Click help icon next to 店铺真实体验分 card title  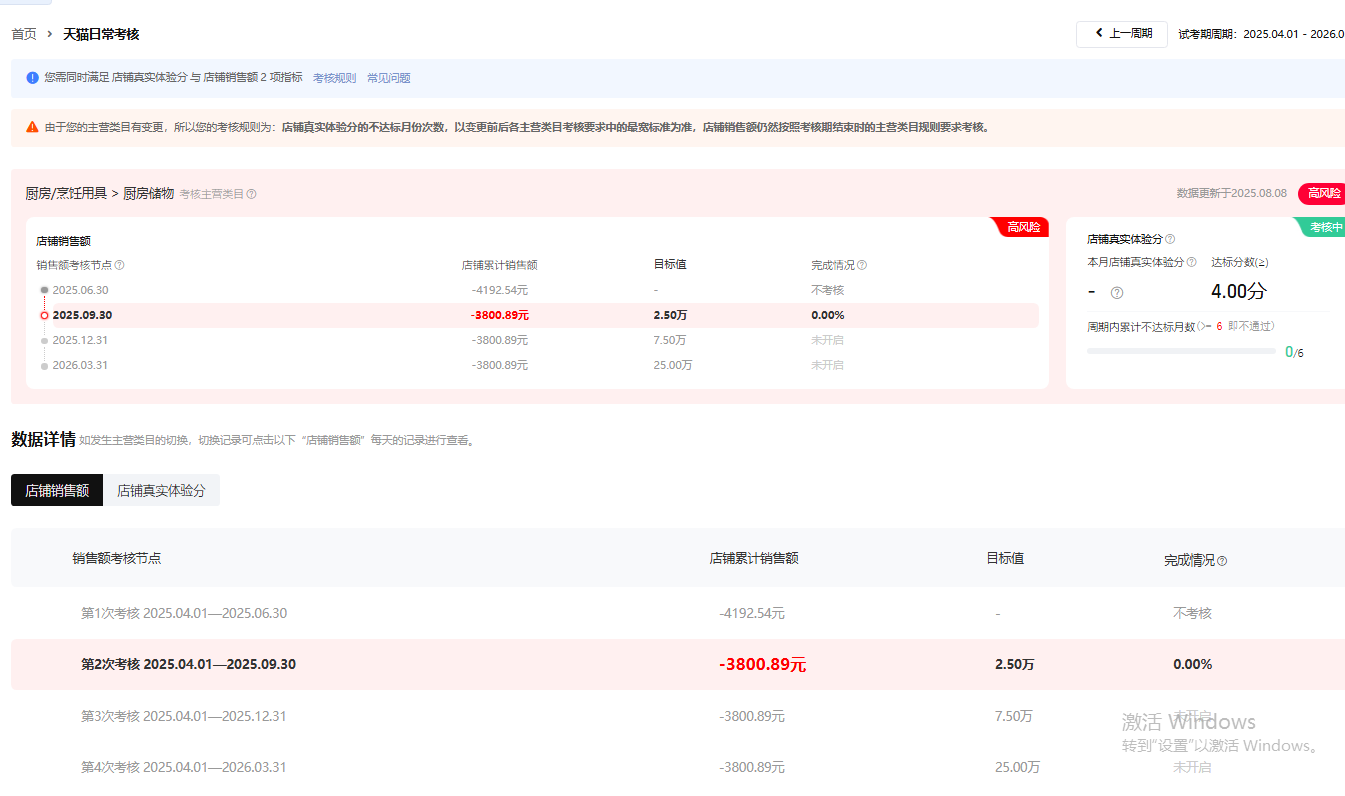pyautogui.click(x=1170, y=239)
